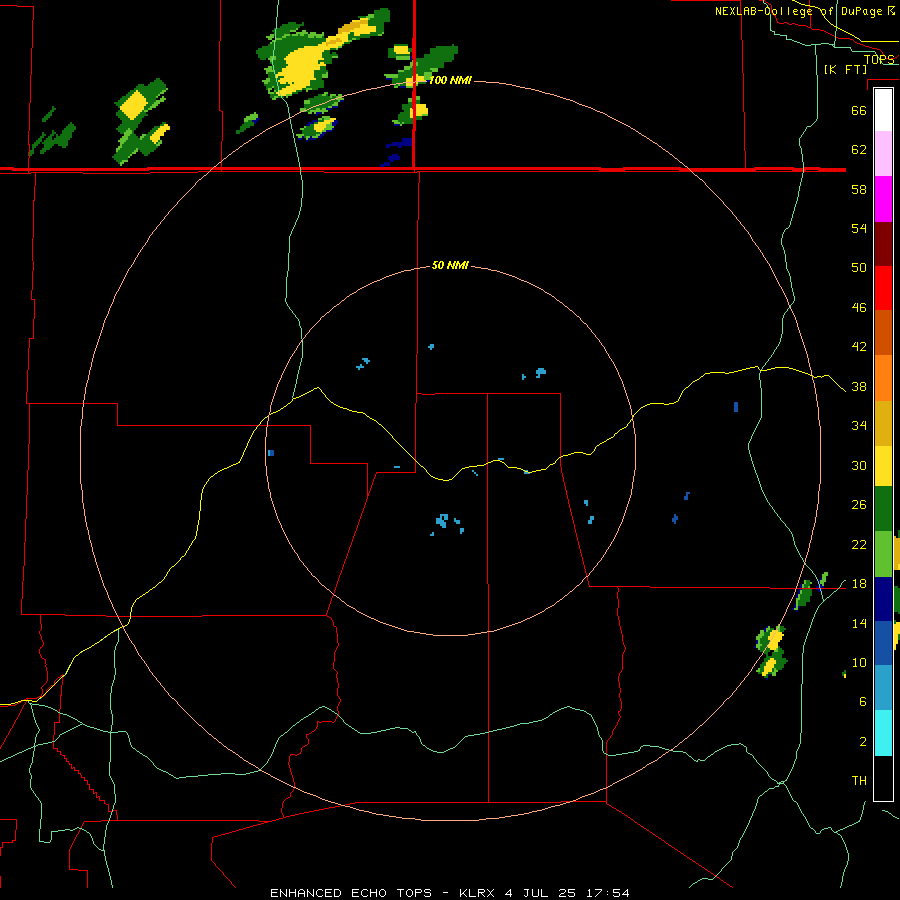Pick the dark red (maroon) legend swatch
The width and height of the screenshot is (900, 900).
[883, 243]
